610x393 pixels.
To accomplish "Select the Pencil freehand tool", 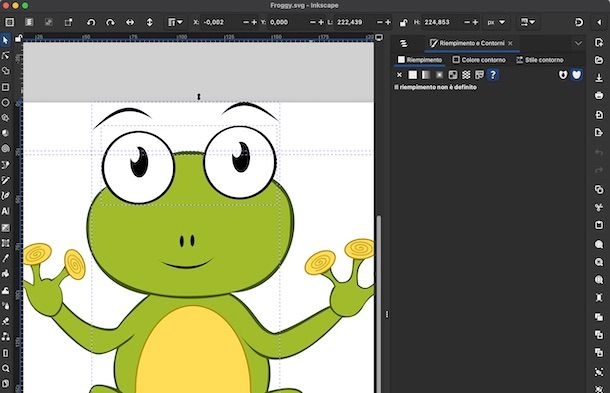I will pyautogui.click(x=5, y=180).
